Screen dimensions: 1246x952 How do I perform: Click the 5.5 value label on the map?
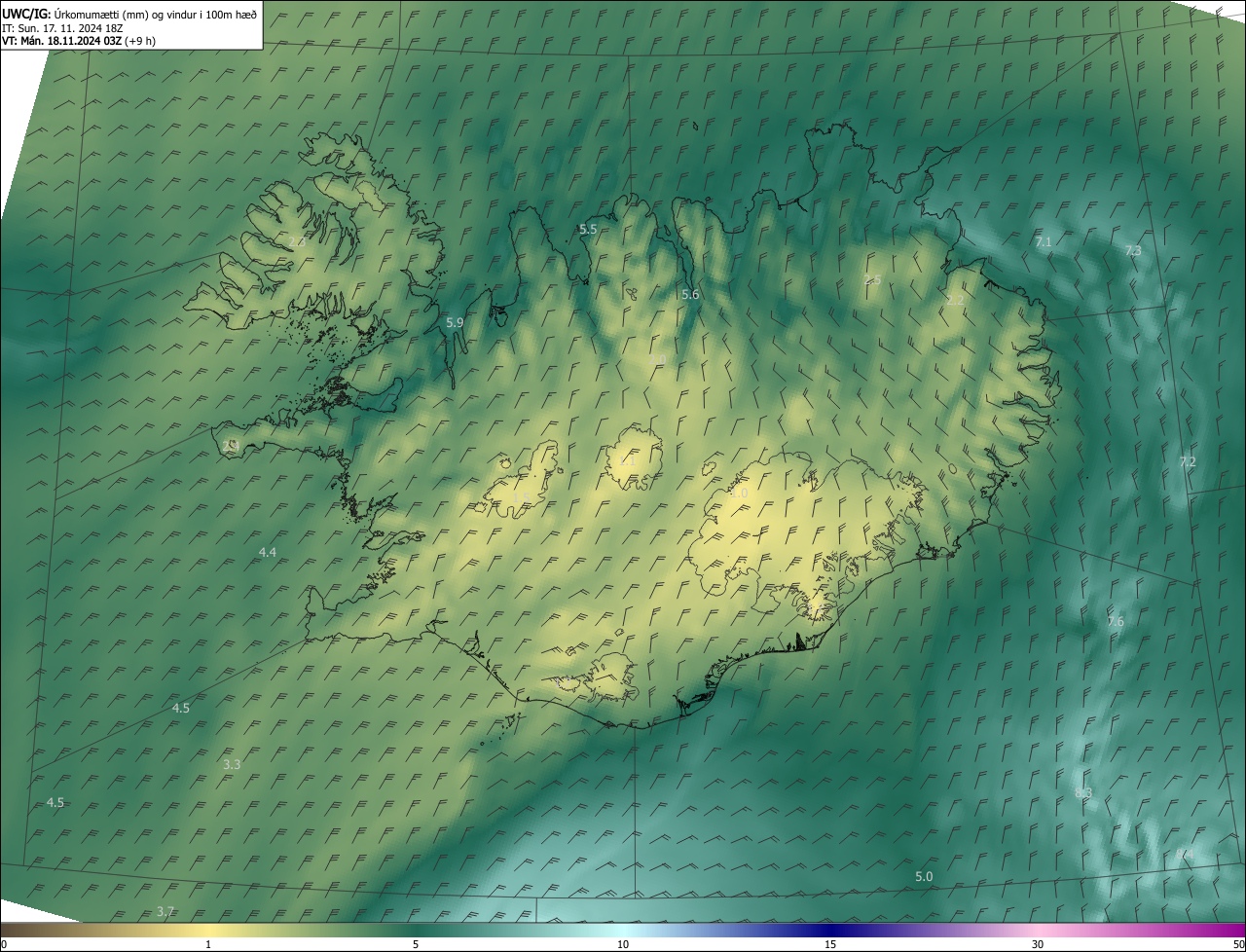588,229
